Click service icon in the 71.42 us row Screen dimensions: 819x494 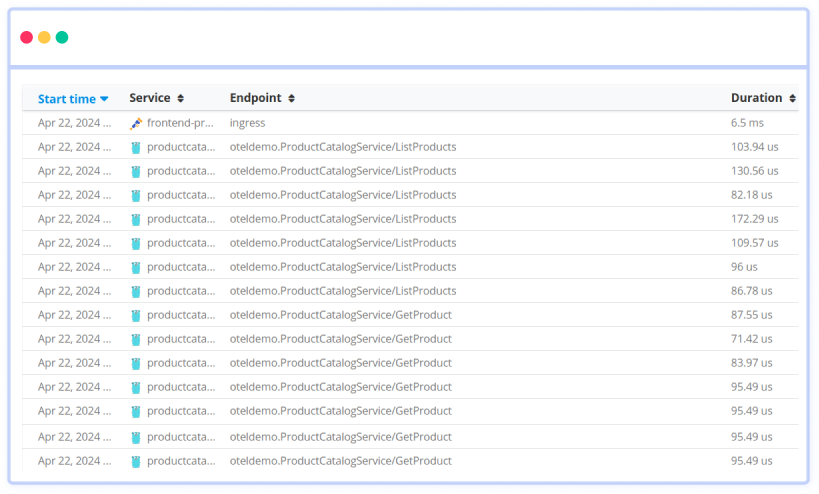(x=136, y=339)
